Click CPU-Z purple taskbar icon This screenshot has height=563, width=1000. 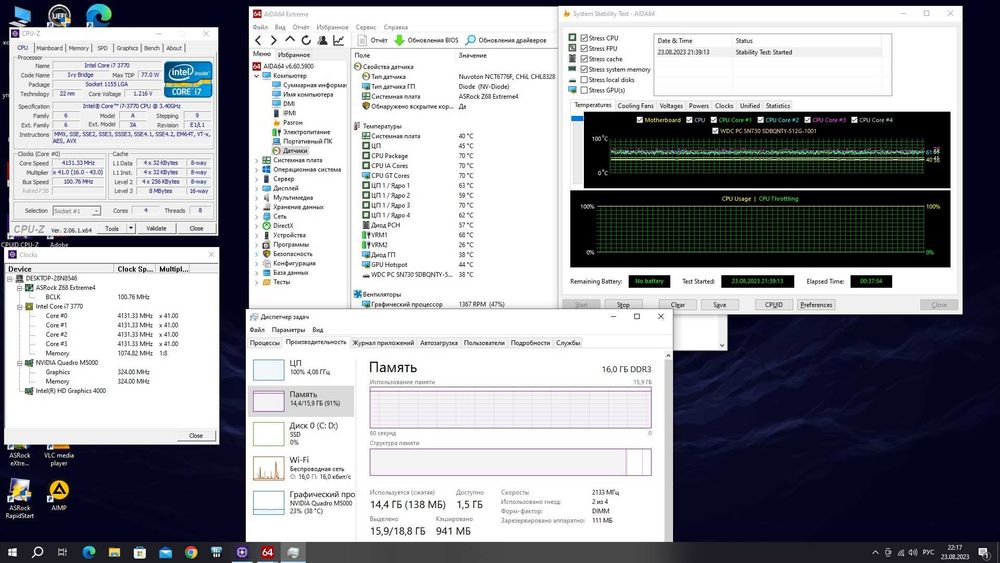click(x=242, y=552)
